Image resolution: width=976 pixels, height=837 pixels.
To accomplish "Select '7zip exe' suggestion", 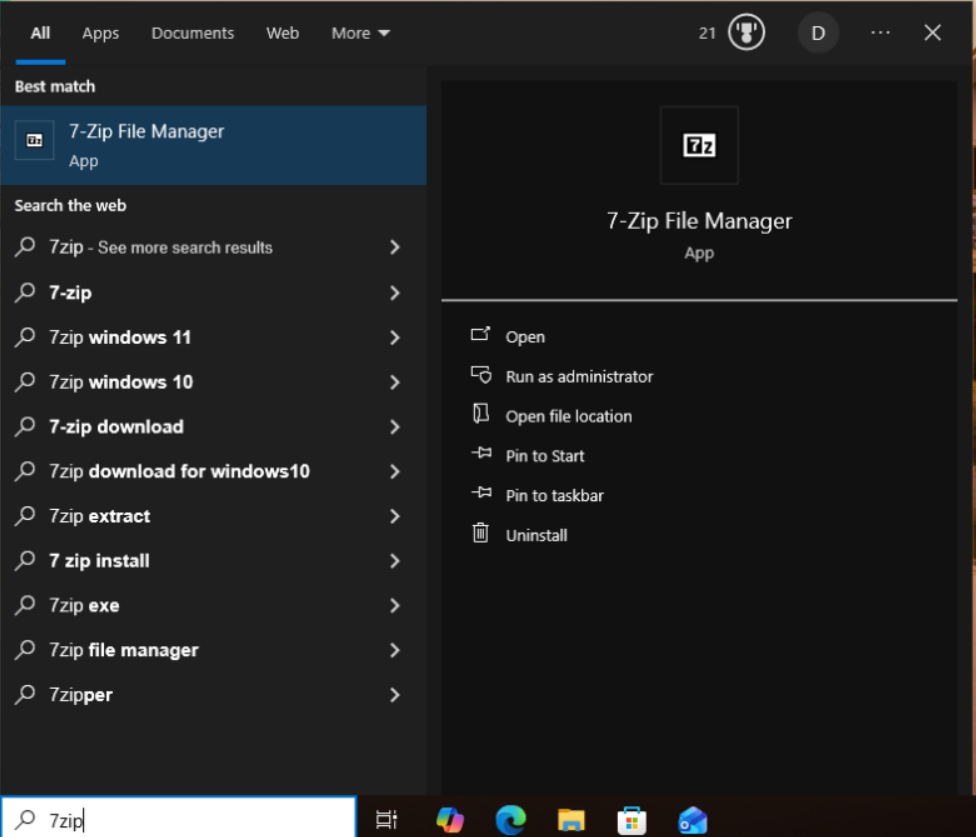I will pos(213,606).
